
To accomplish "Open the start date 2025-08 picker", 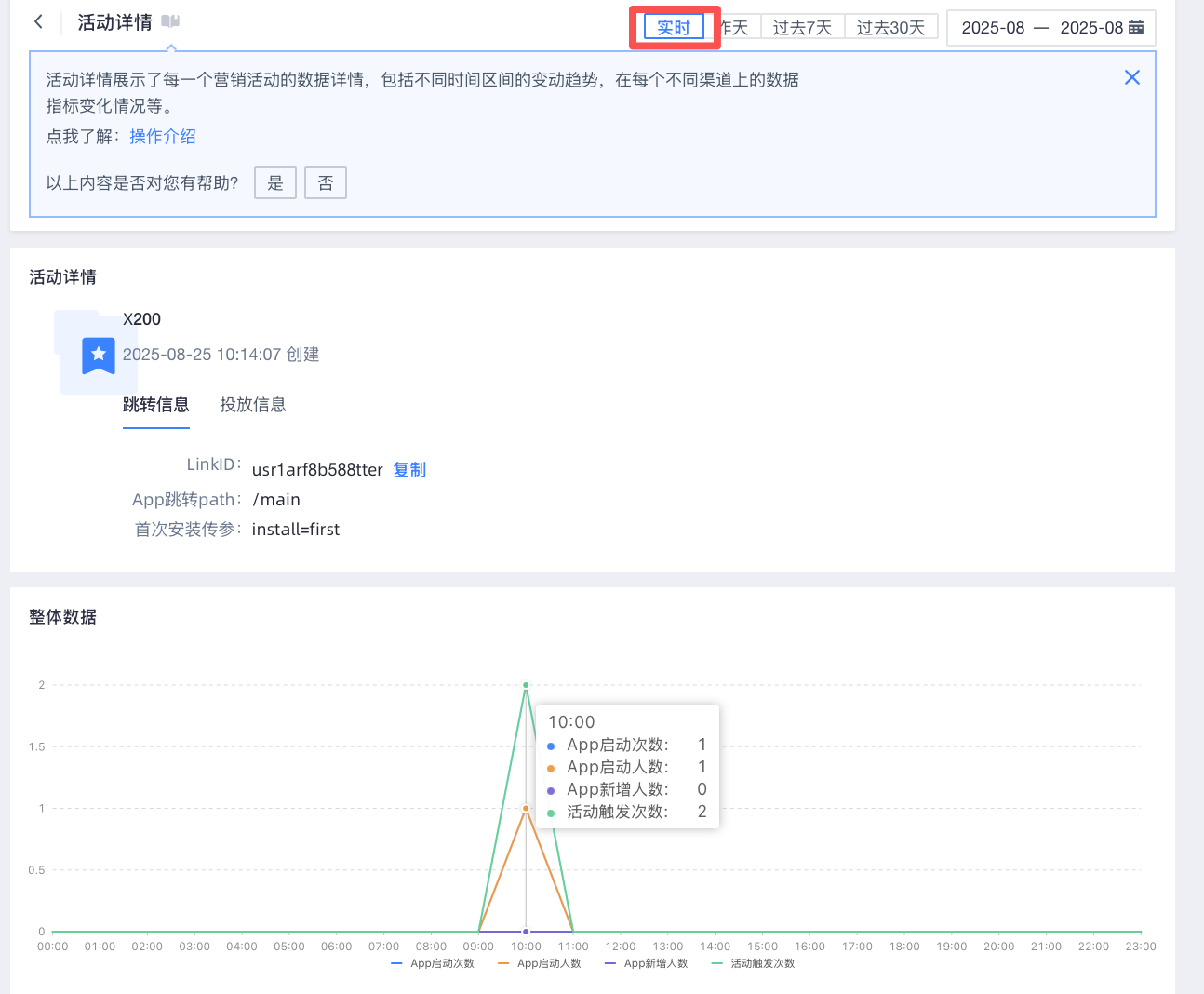I will click(x=993, y=28).
